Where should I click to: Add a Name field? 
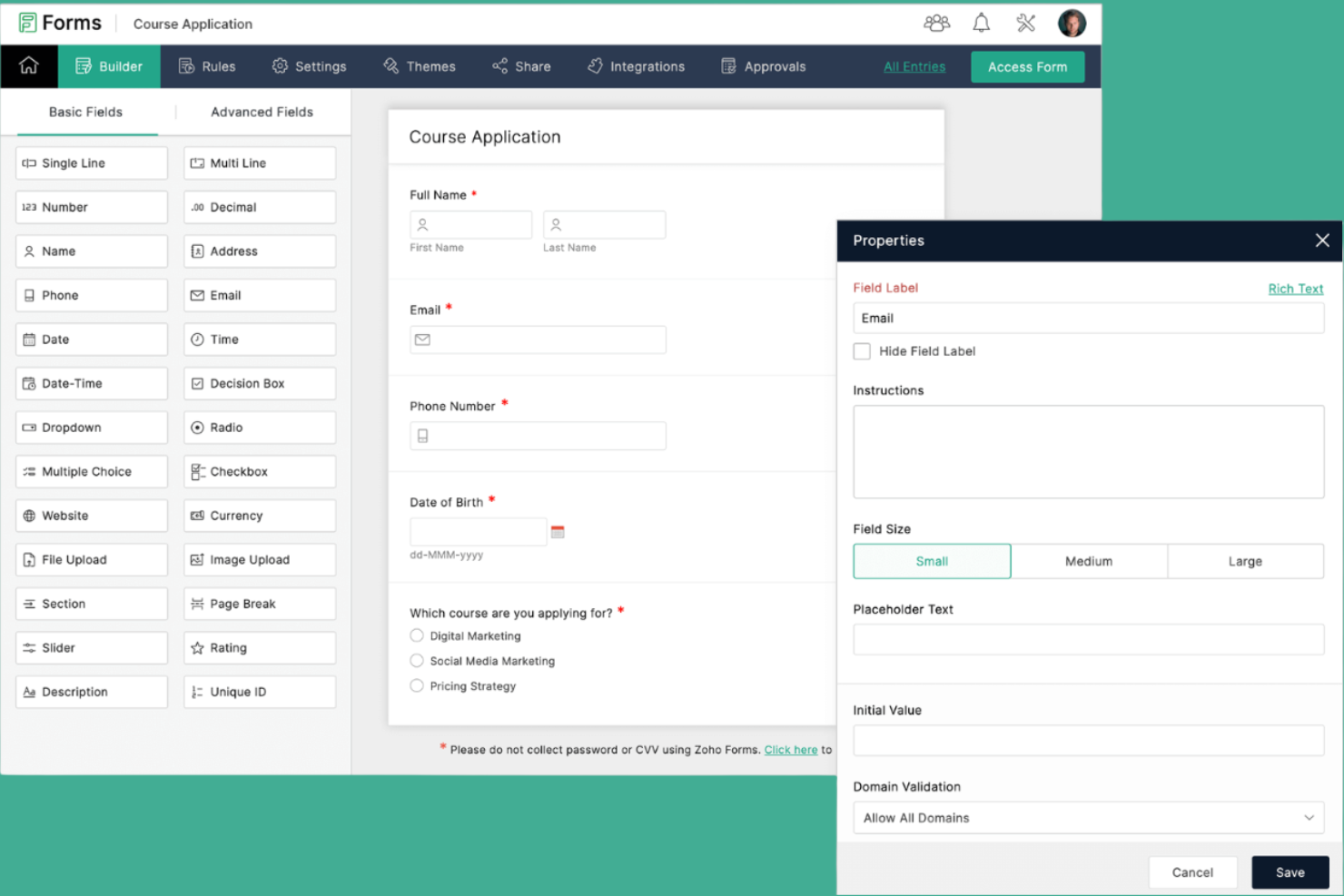(92, 251)
